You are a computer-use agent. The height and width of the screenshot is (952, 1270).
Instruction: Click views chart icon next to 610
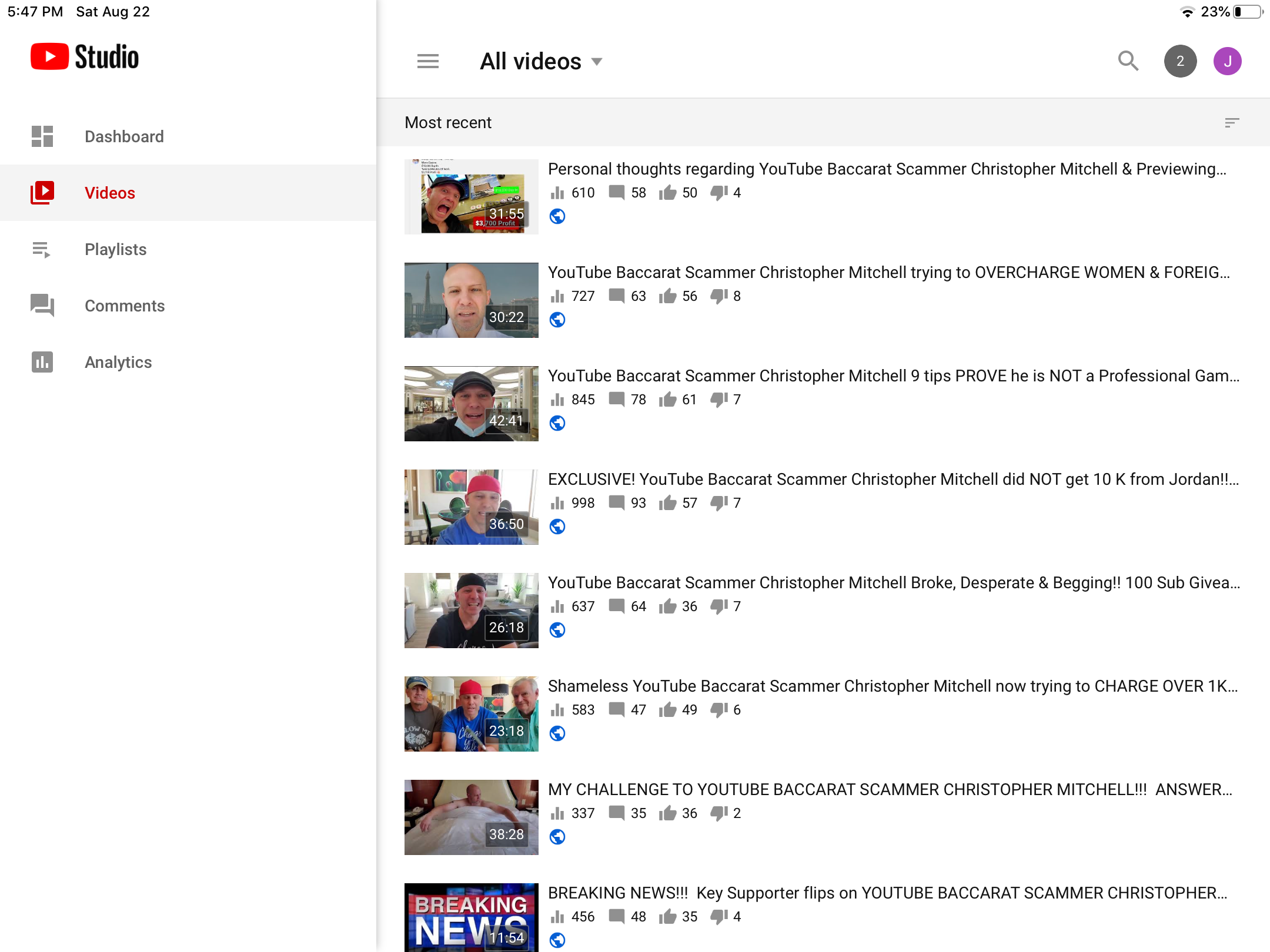[557, 193]
